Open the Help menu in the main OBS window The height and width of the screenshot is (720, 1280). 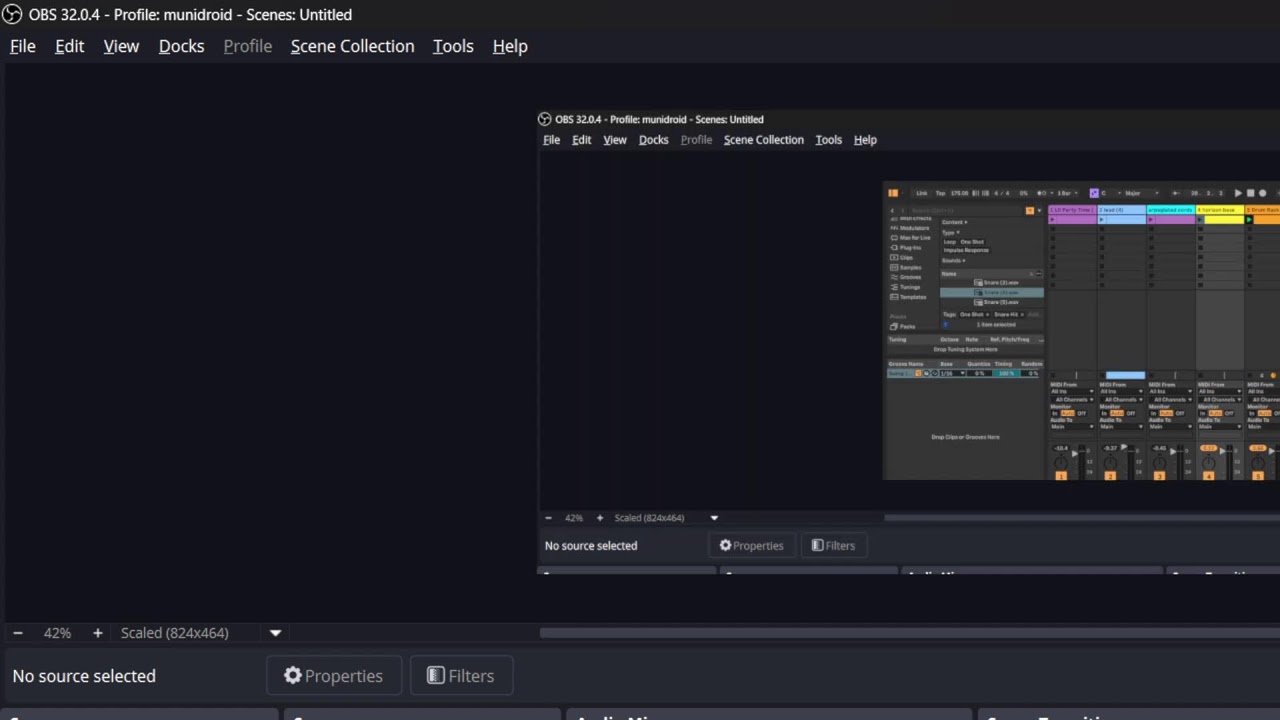(x=510, y=46)
